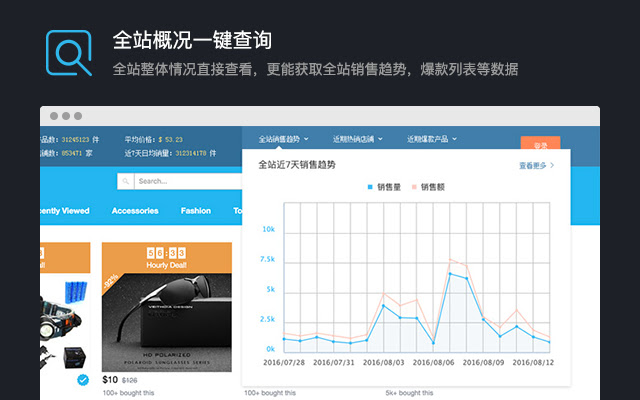Click the $10 price on sunglasses deal
Viewport: 640px width, 400px height.
(110, 380)
